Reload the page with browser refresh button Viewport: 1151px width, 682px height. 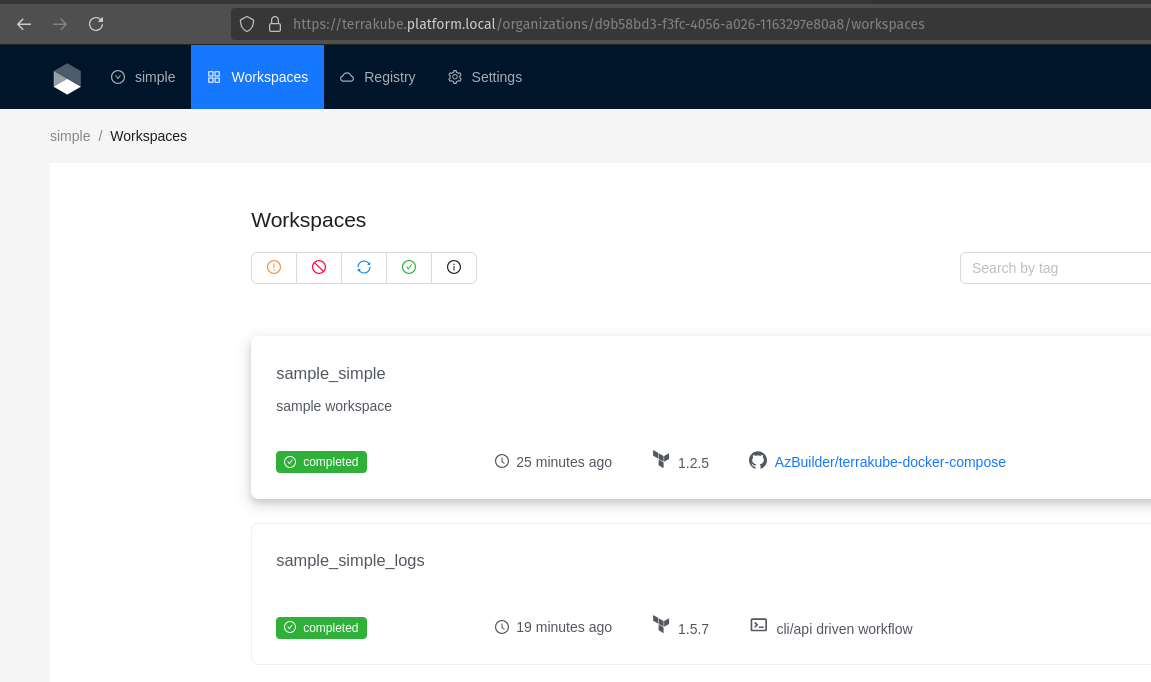pyautogui.click(x=96, y=24)
